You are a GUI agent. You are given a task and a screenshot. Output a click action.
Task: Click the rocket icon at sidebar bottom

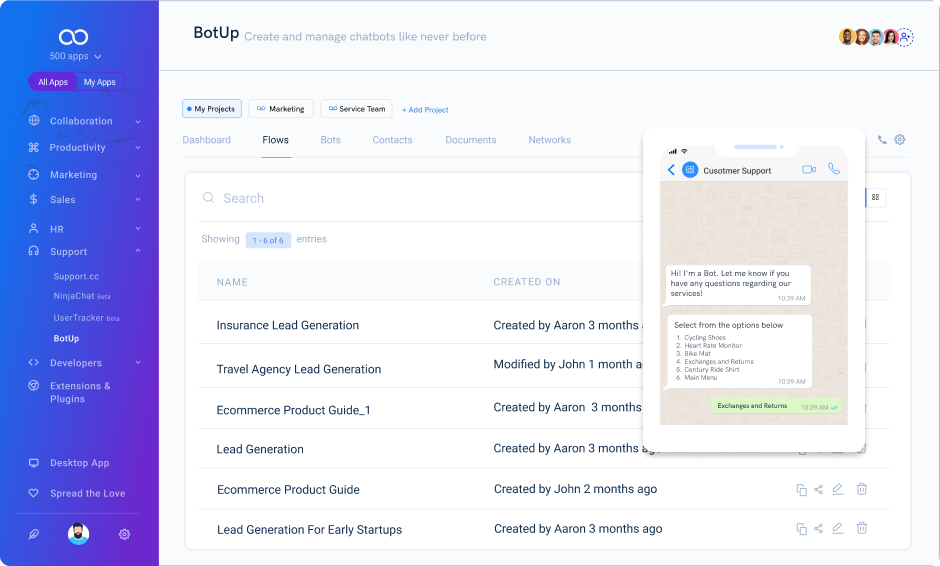point(34,534)
